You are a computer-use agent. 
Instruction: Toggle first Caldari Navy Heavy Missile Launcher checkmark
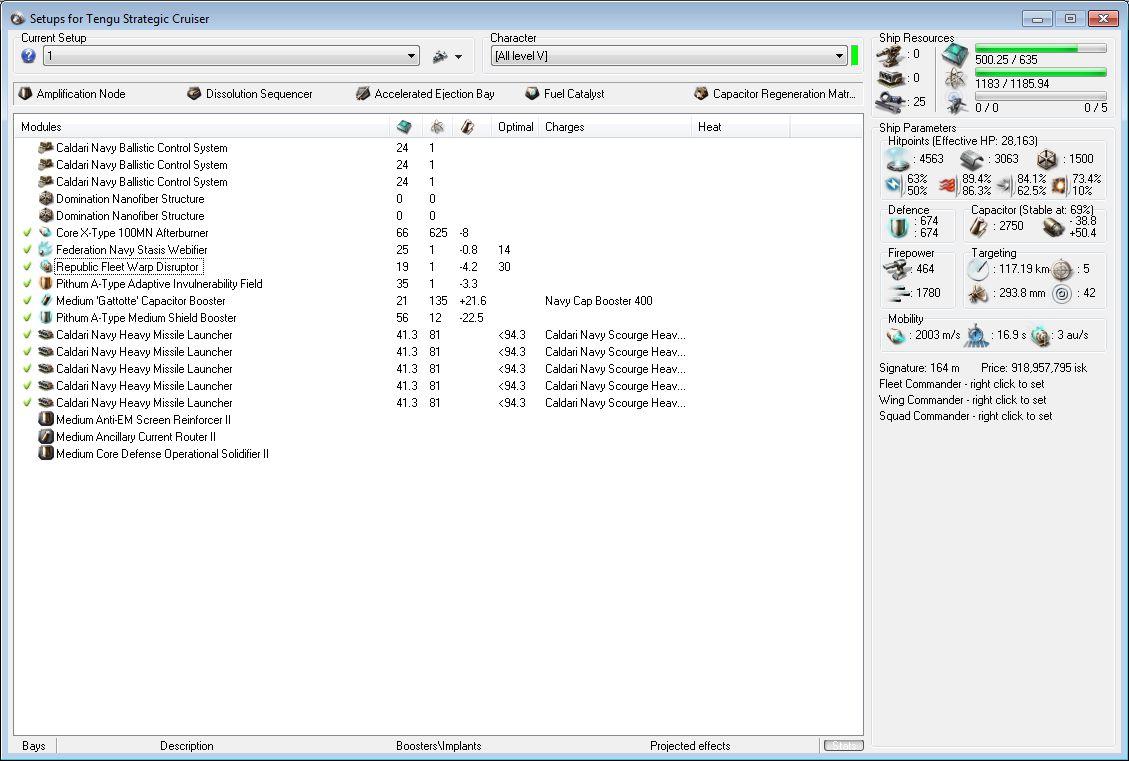27,335
